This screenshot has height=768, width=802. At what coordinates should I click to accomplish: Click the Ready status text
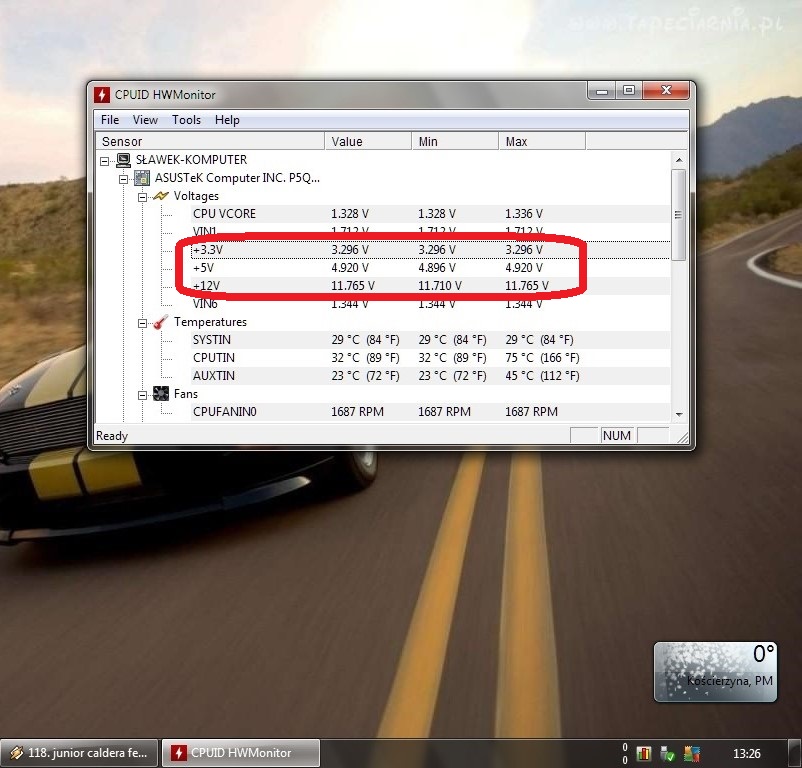pos(112,436)
